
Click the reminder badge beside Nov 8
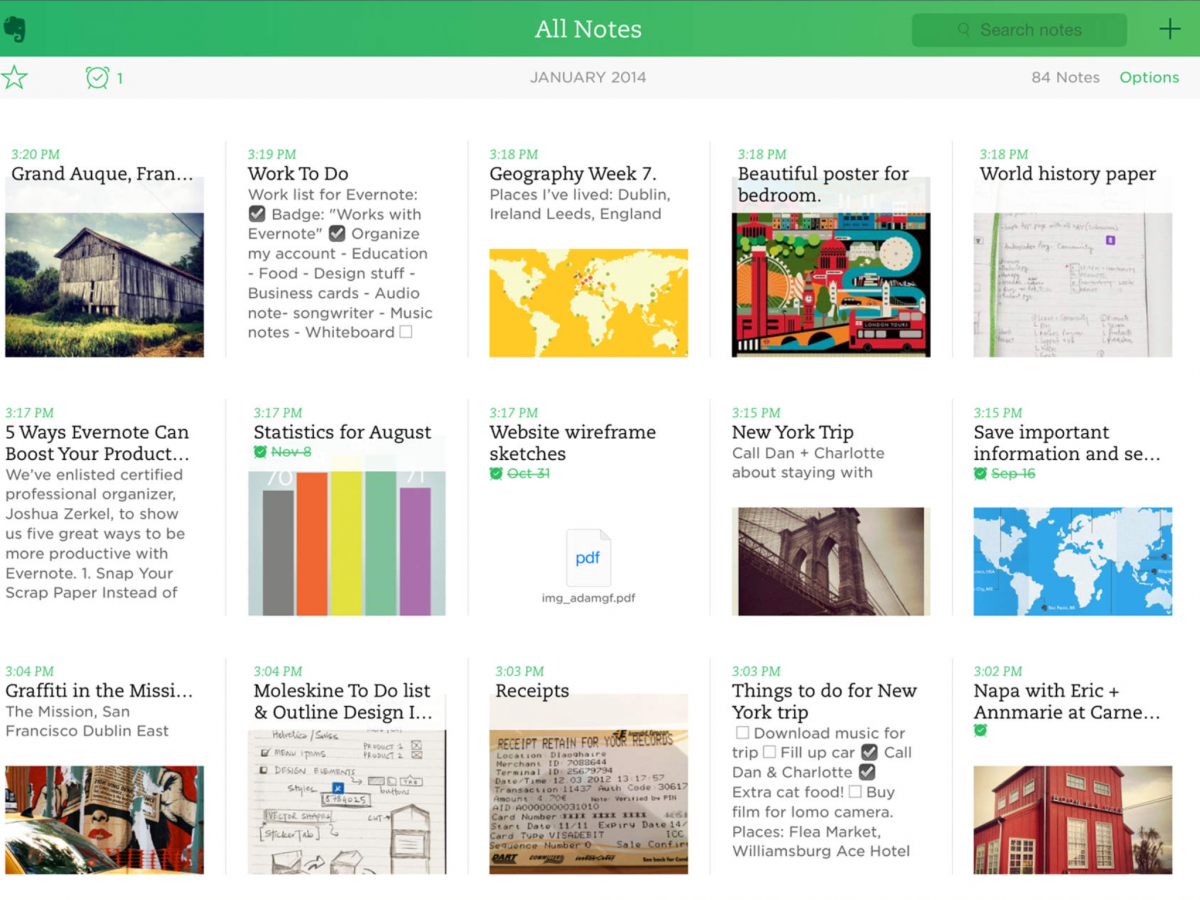pyautogui.click(x=260, y=452)
